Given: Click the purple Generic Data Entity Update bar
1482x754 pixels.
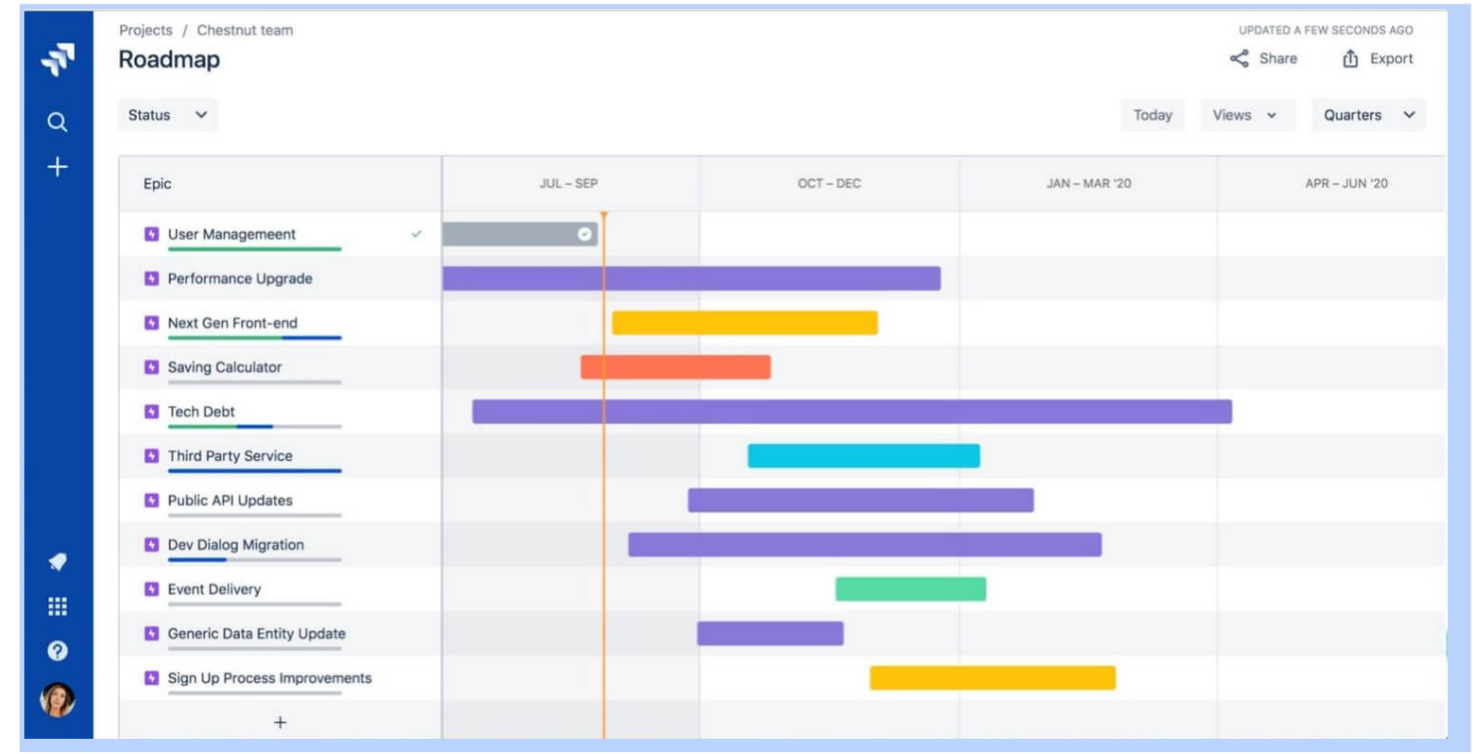Looking at the screenshot, I should tap(770, 633).
